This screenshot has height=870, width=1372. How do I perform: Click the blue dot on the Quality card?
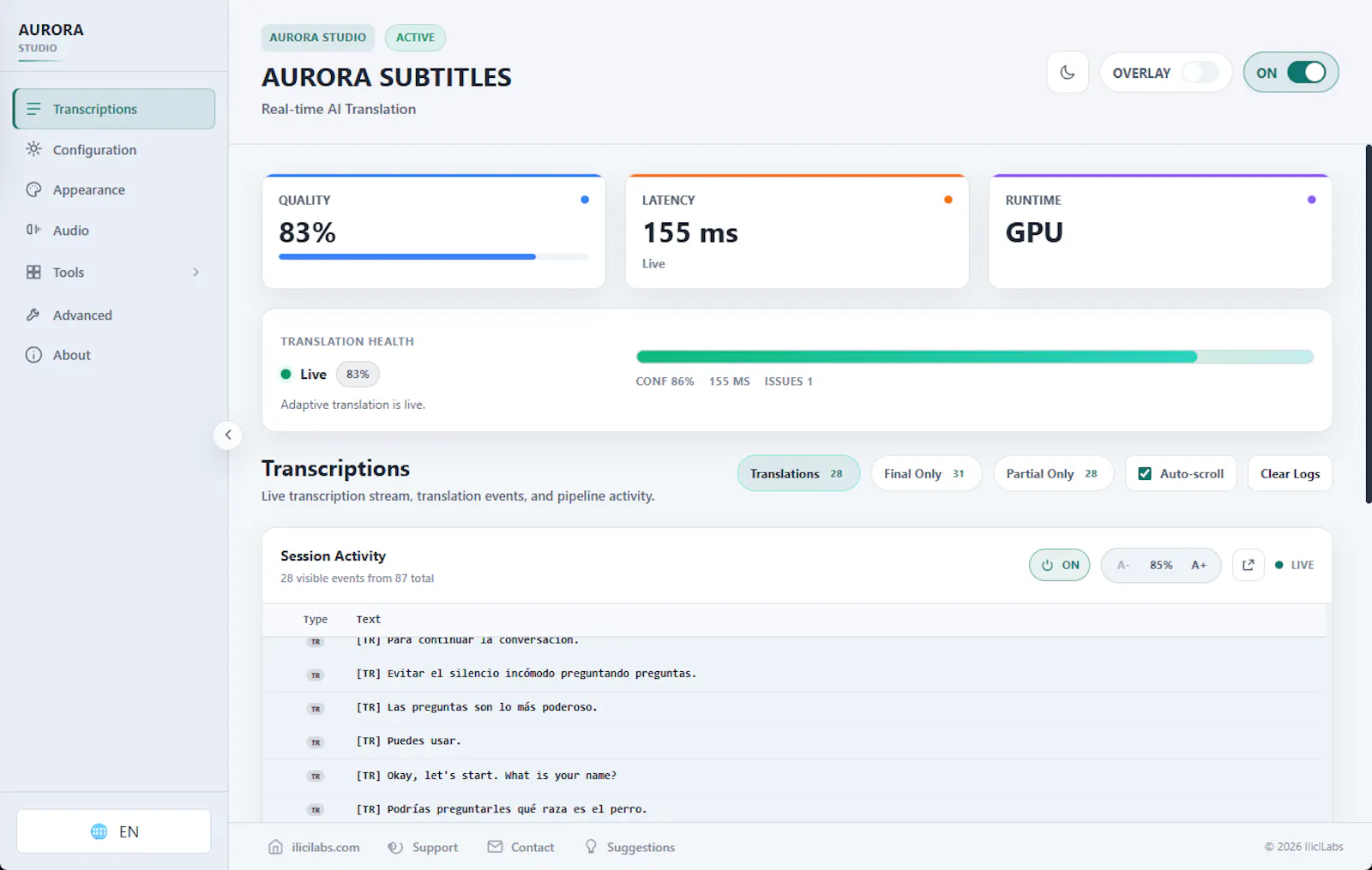(x=585, y=200)
